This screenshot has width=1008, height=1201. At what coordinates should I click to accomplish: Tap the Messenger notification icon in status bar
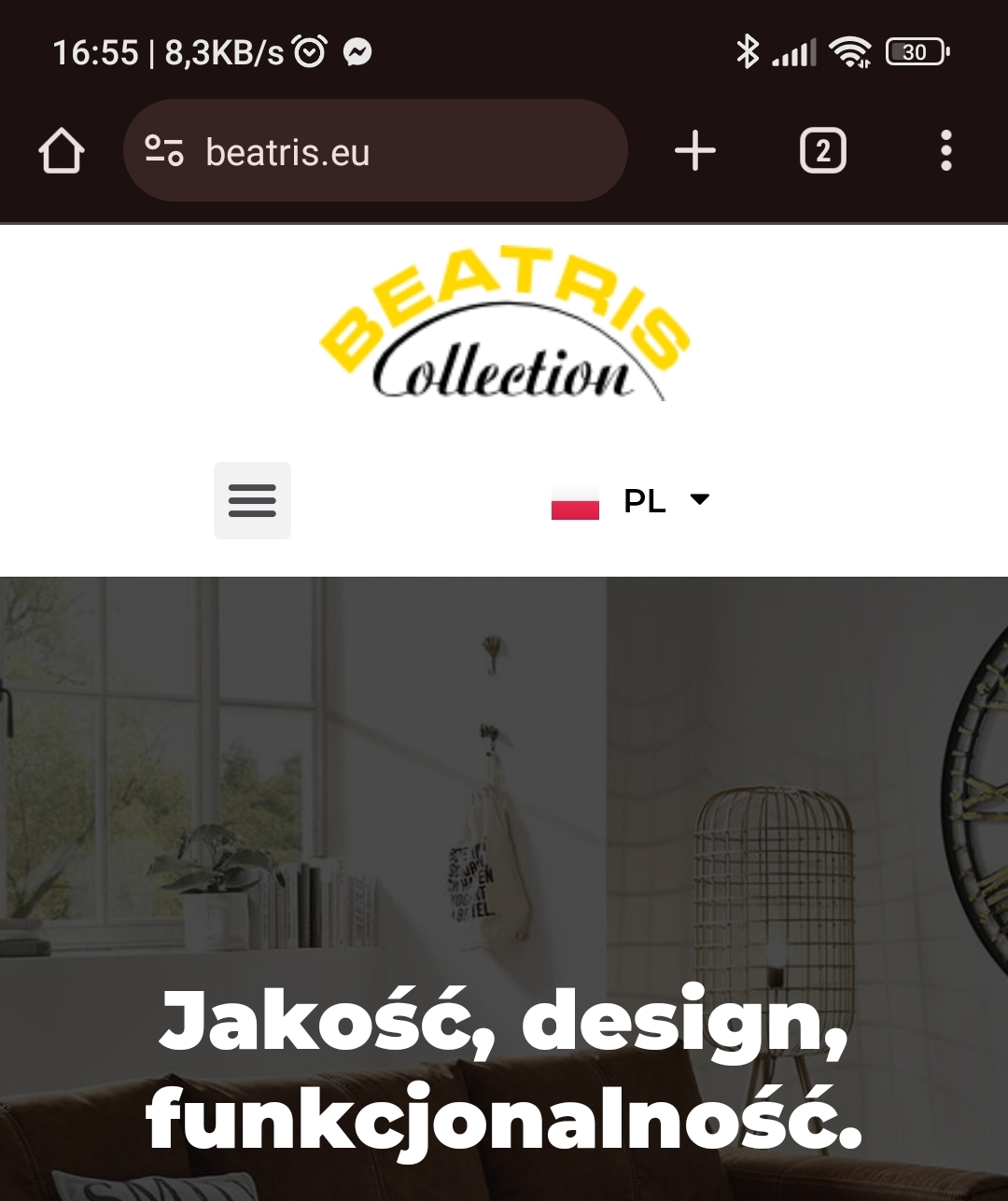click(357, 52)
